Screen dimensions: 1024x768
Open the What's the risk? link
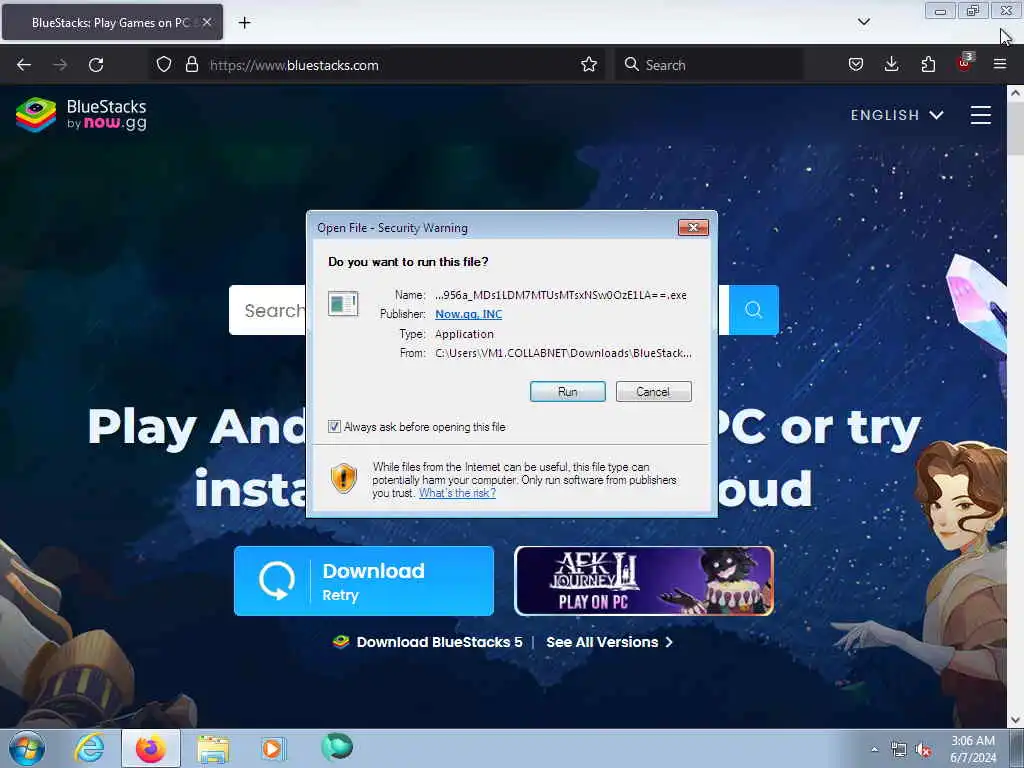pos(457,493)
